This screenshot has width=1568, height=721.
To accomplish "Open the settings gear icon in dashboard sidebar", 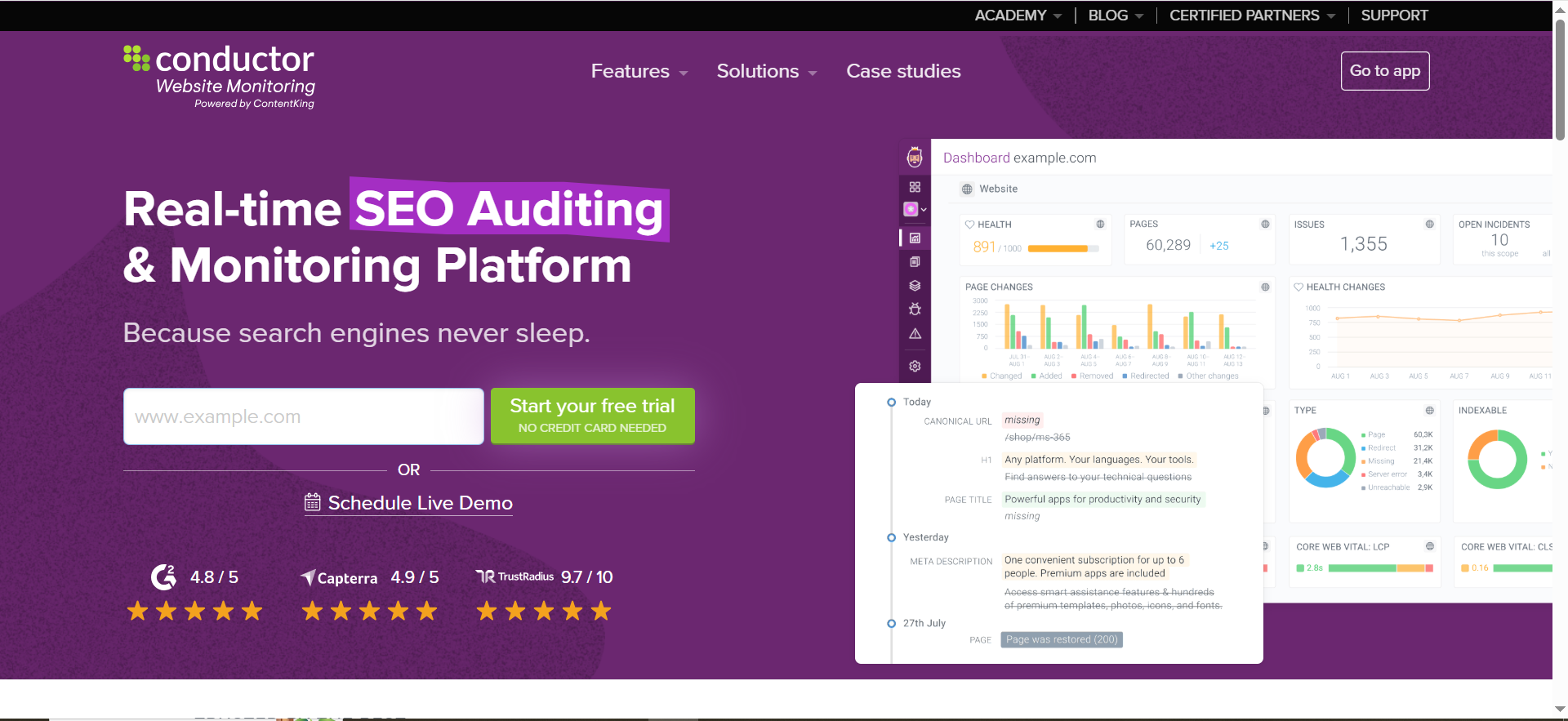I will (x=915, y=366).
